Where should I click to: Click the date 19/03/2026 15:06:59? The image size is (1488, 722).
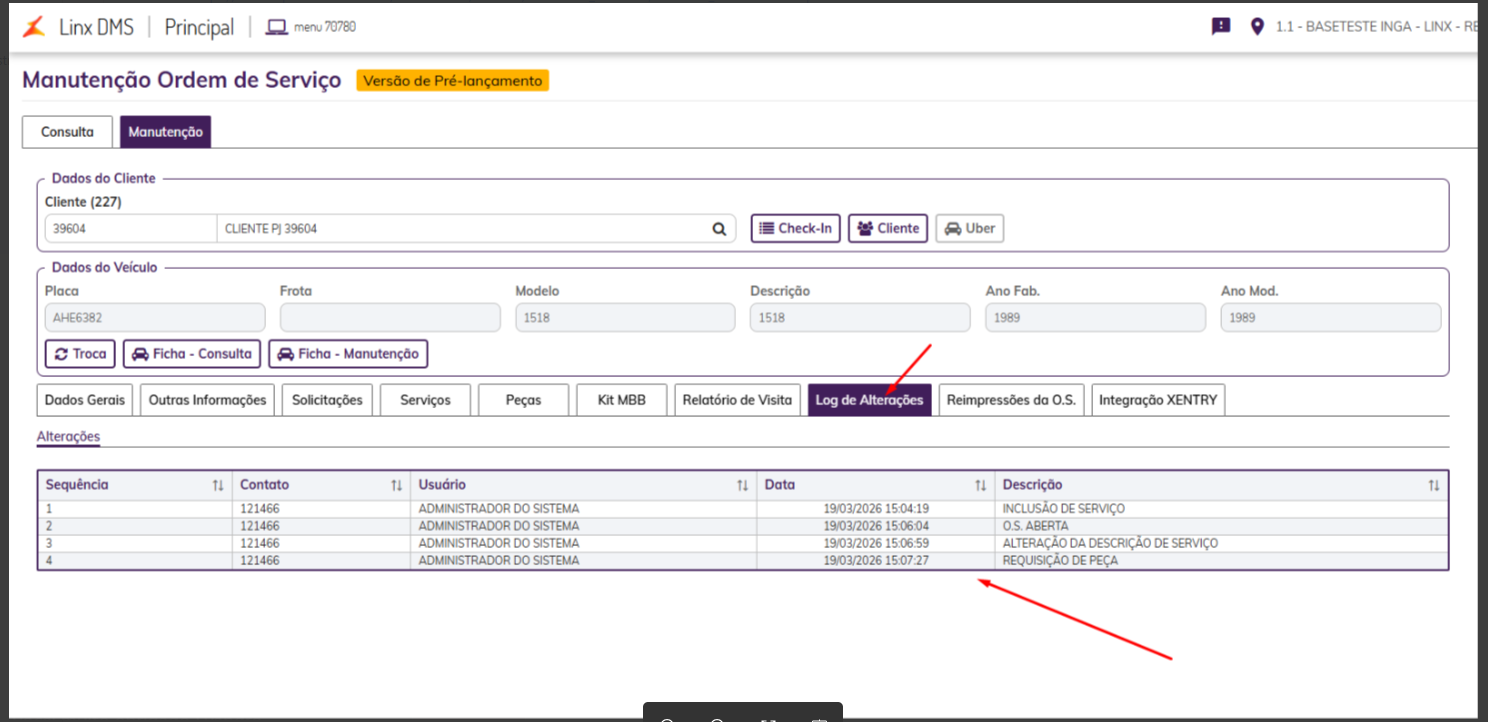[x=876, y=544]
